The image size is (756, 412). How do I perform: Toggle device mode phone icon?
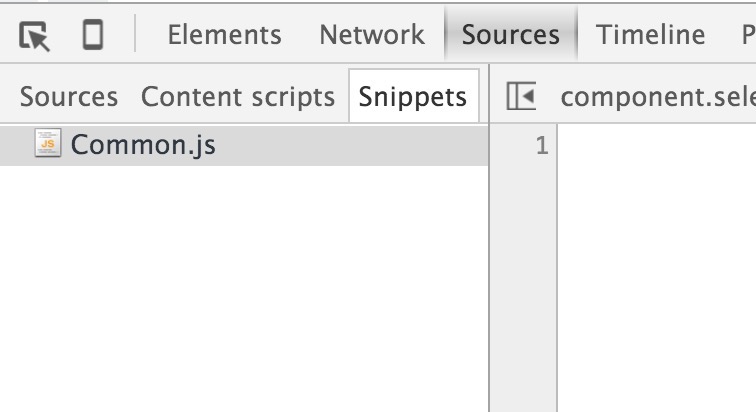pyautogui.click(x=92, y=36)
